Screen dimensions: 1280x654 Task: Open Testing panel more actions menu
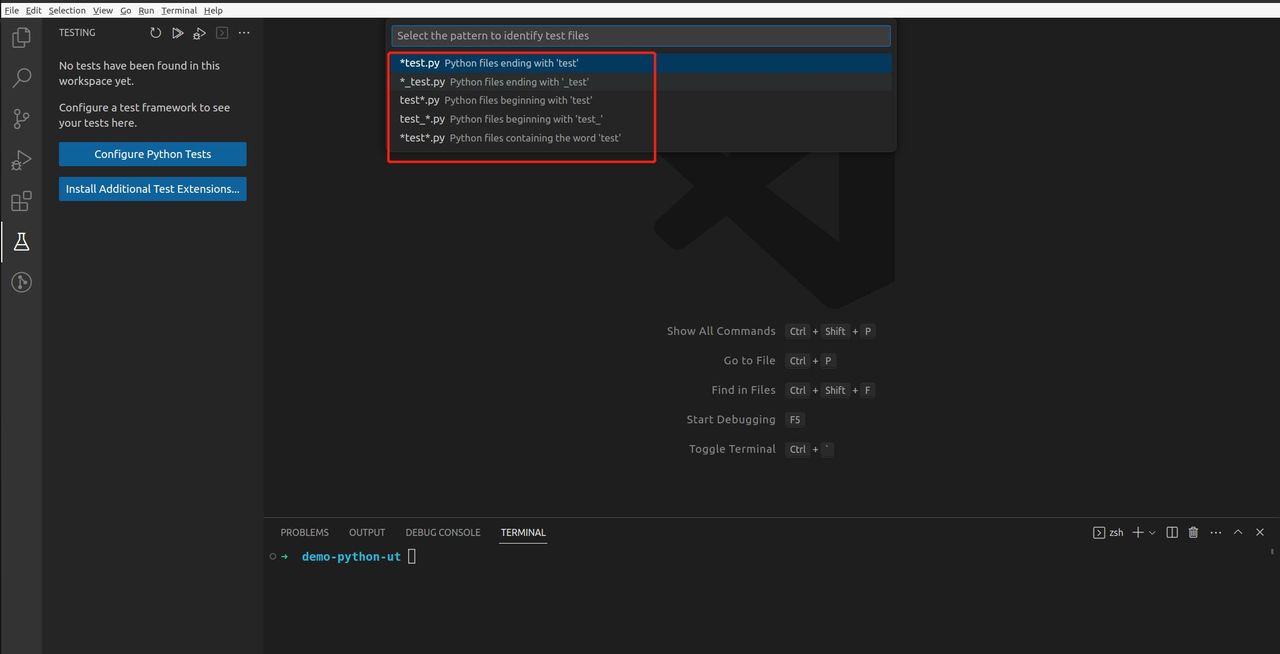[244, 33]
